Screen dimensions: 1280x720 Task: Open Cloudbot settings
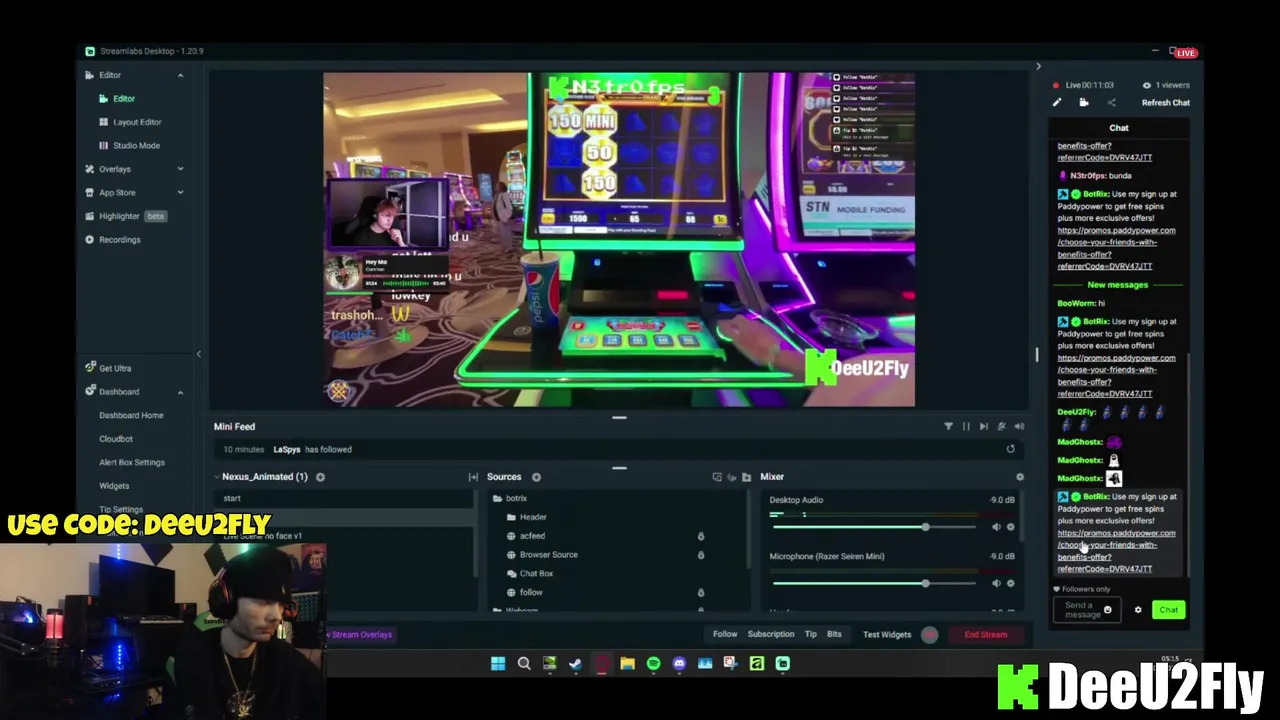116,439
